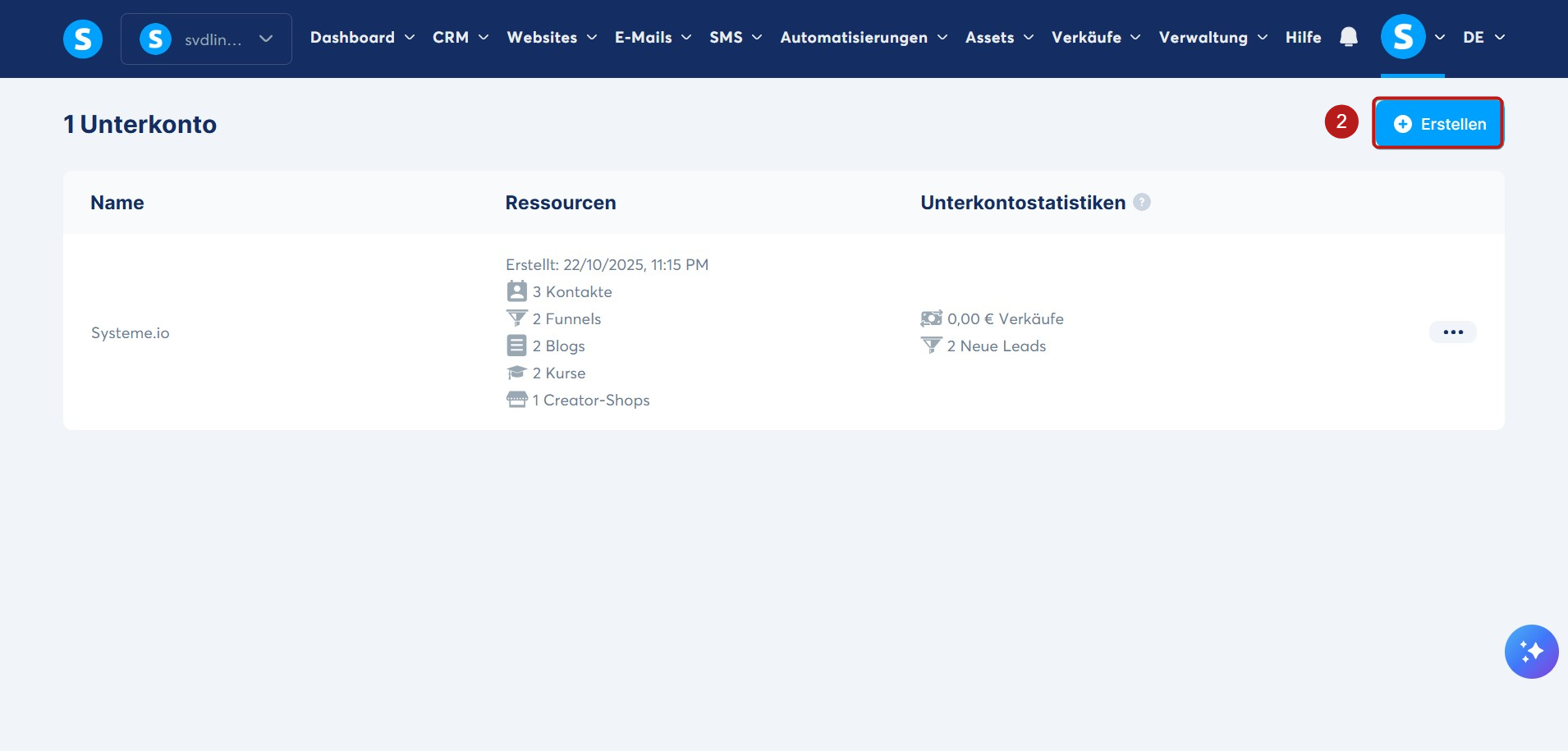This screenshot has width=1568, height=751.
Task: Click the money icon beside Verkäufe
Action: 931,318
